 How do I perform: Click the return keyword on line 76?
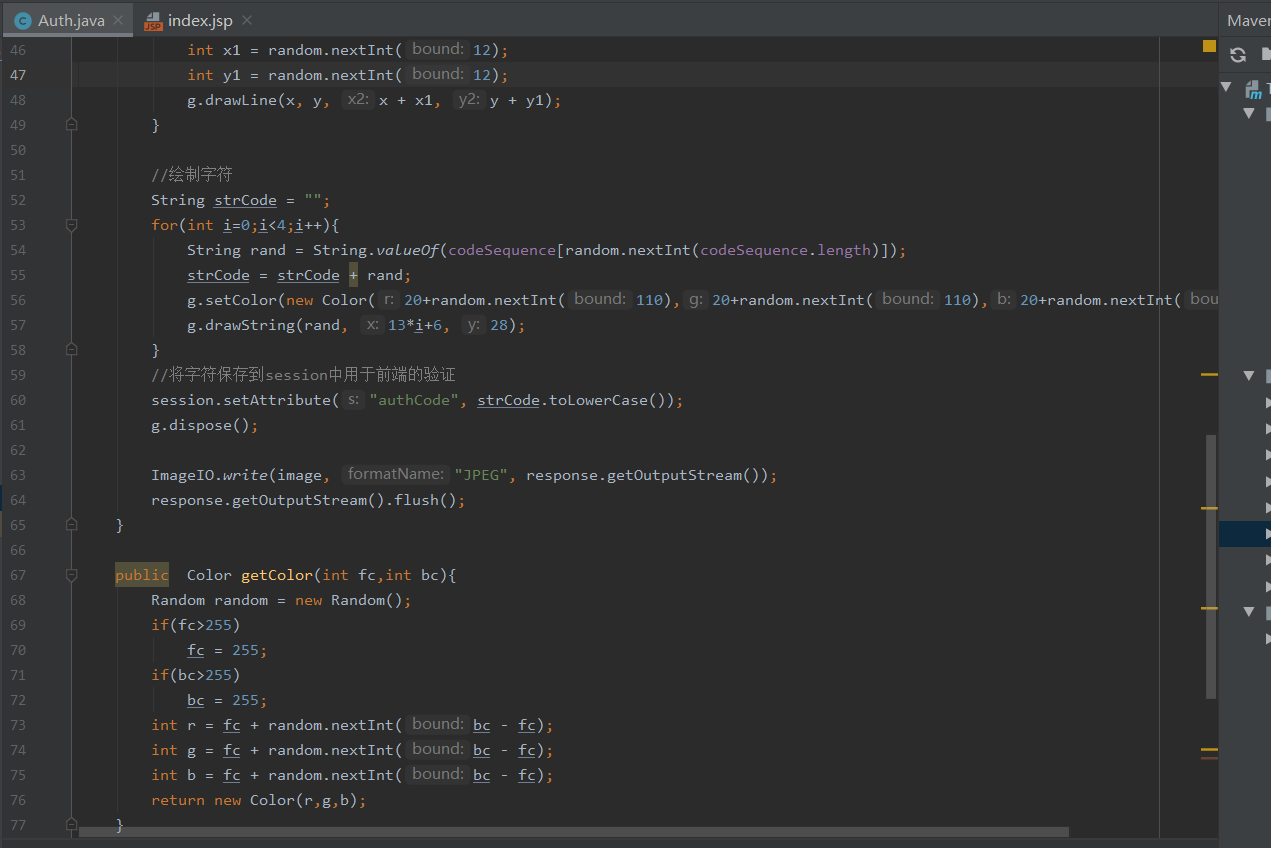point(178,800)
